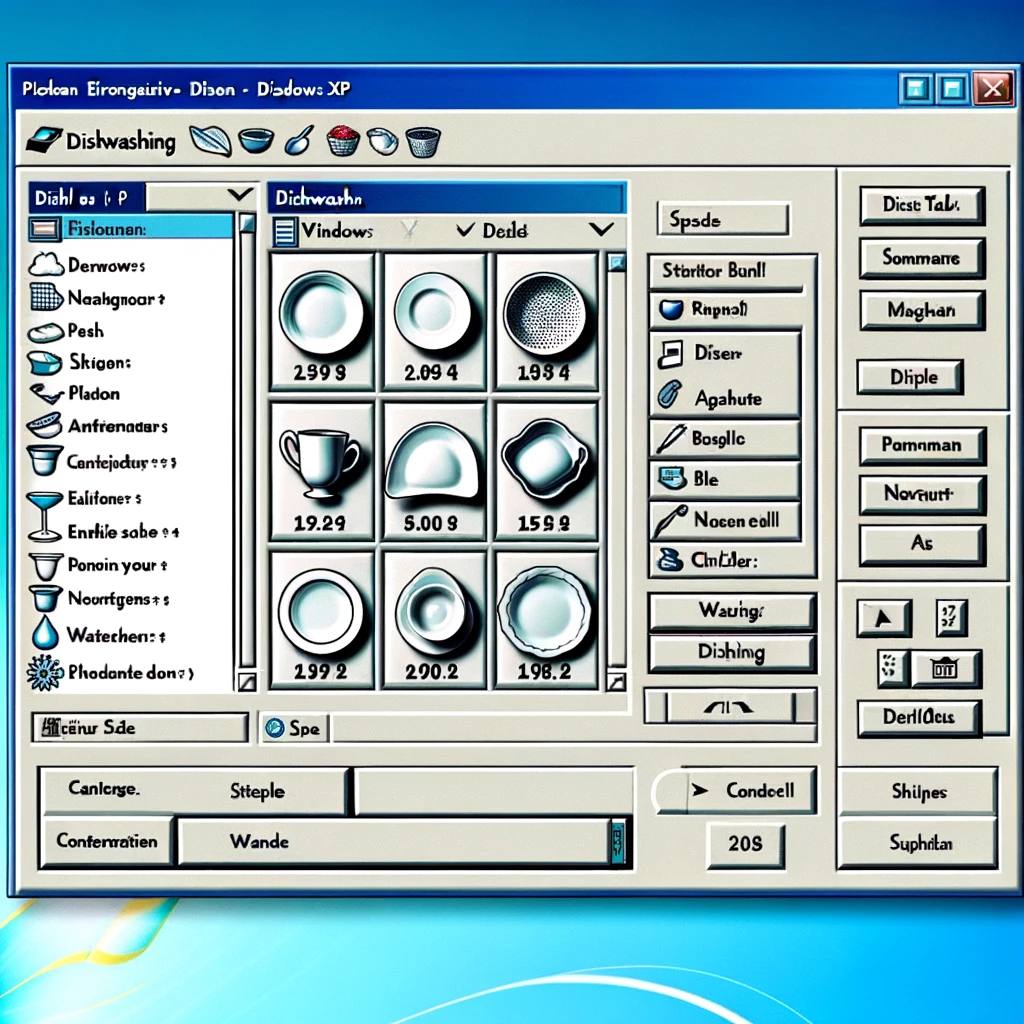Click the Wande progress bar slider handle
Viewport: 1024px width, 1024px height.
618,842
